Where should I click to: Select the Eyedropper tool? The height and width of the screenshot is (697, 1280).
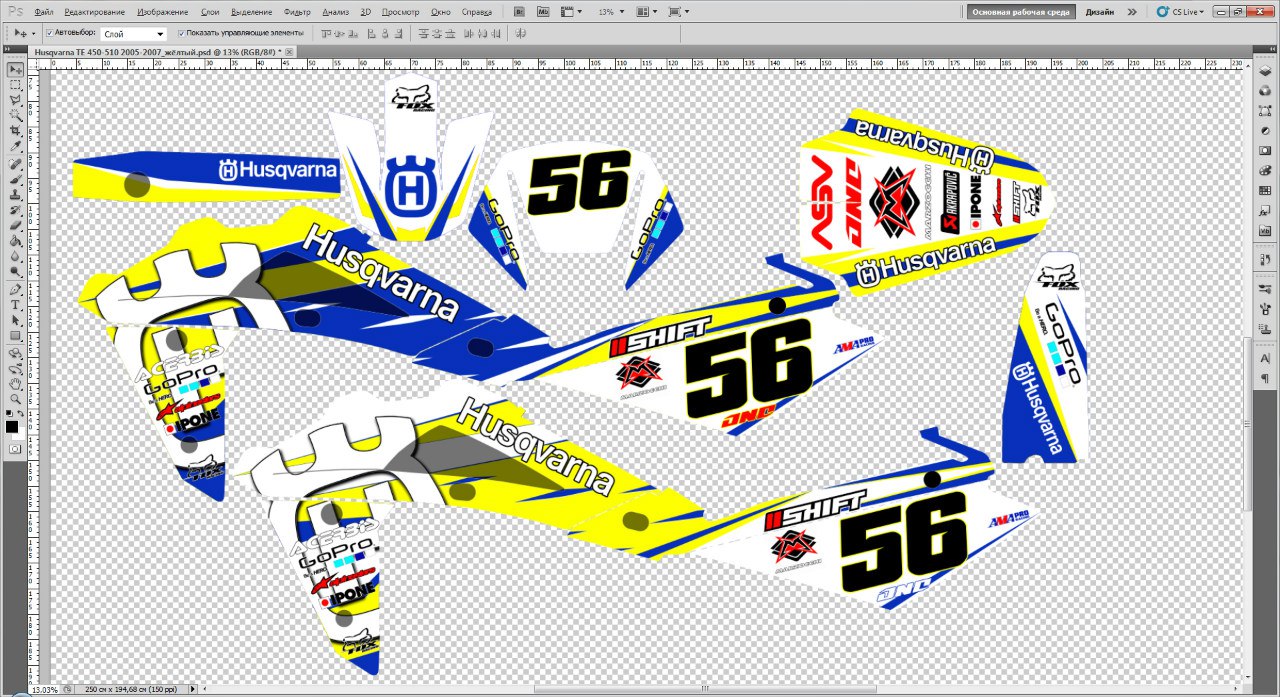point(16,146)
